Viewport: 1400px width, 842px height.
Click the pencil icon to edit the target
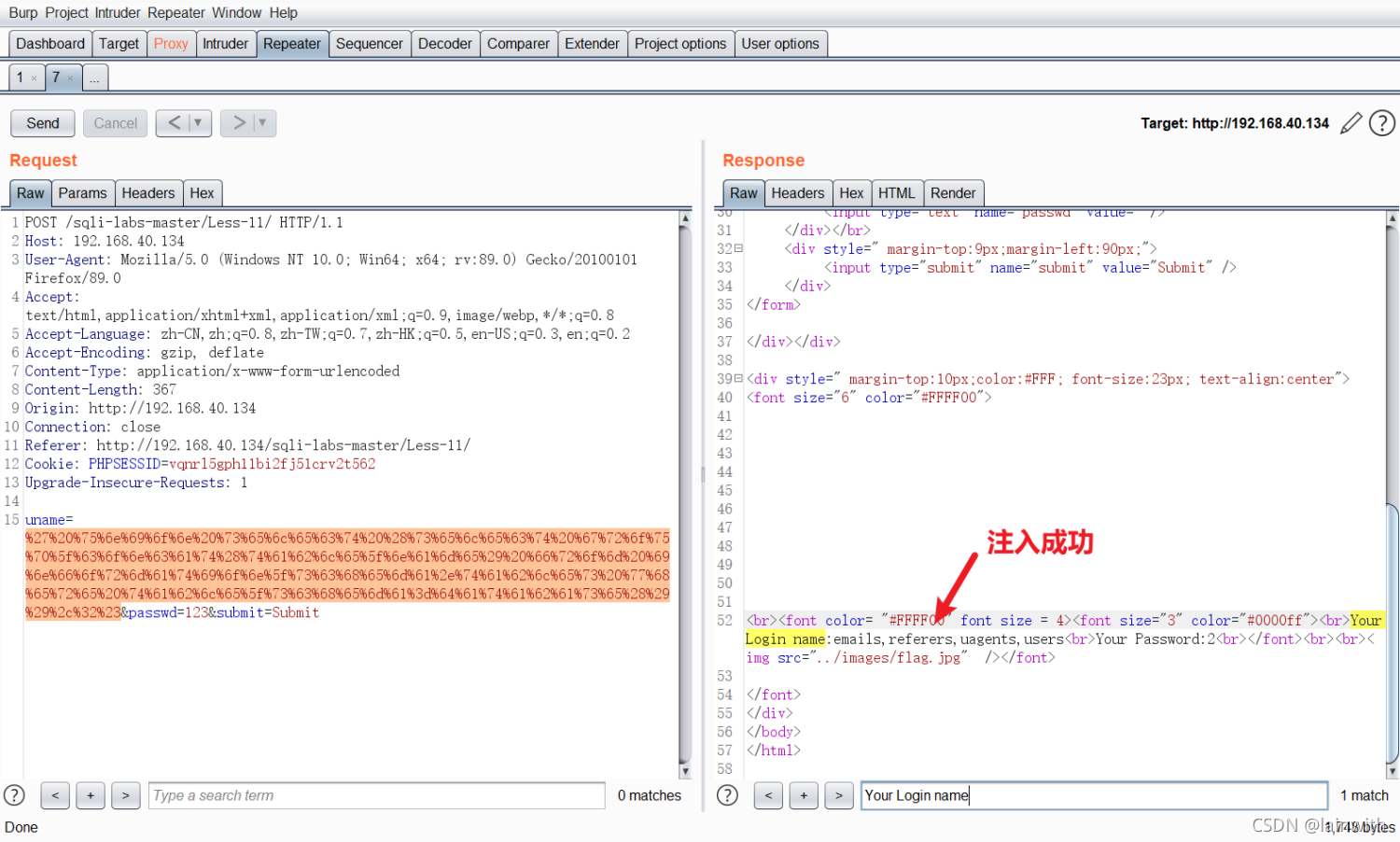[x=1351, y=123]
